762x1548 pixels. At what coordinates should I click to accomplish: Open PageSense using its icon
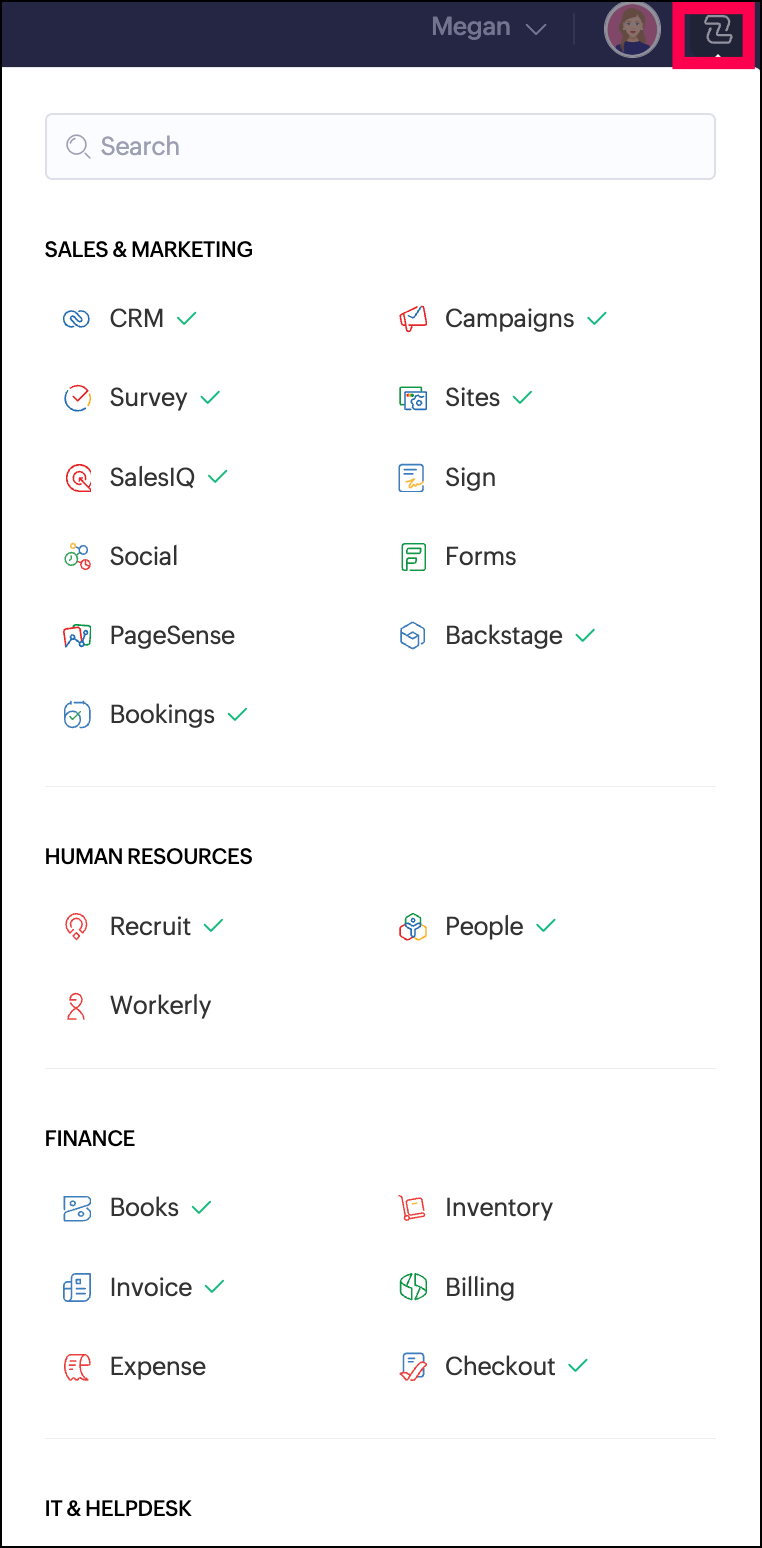(x=77, y=636)
